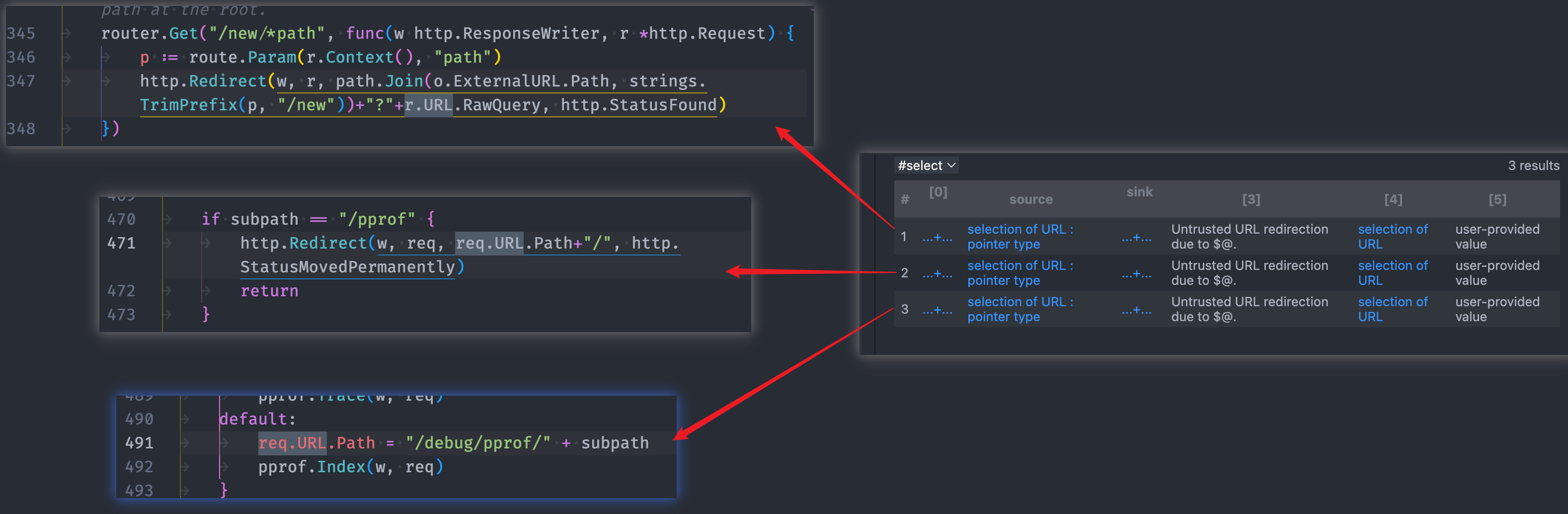The width and height of the screenshot is (1568, 514).
Task: Click line number 470 in the gutter
Action: click(122, 219)
